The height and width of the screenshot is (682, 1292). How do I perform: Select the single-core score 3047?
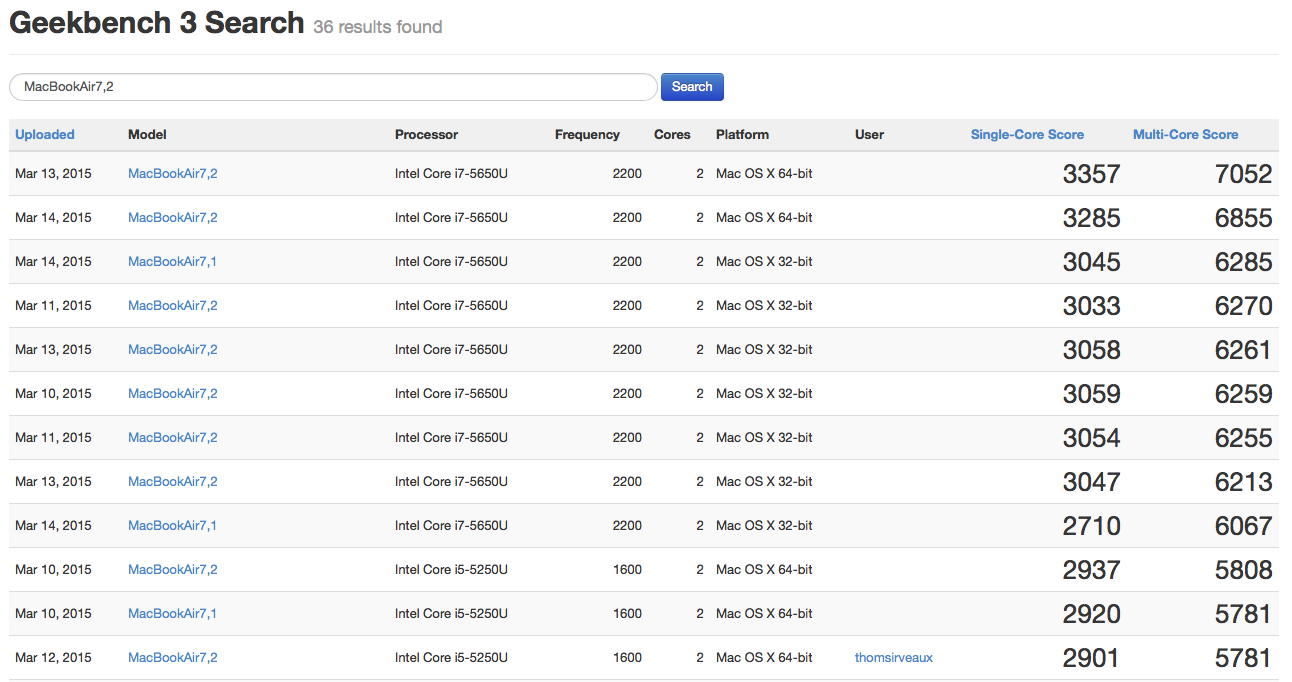click(x=1091, y=482)
